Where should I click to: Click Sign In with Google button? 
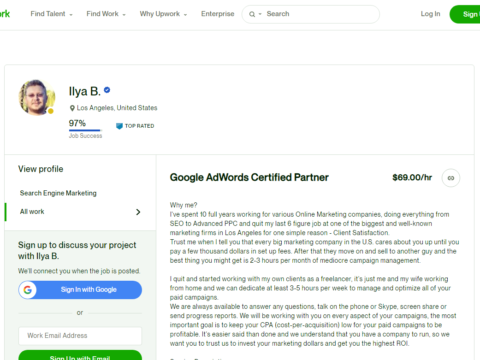point(80,290)
